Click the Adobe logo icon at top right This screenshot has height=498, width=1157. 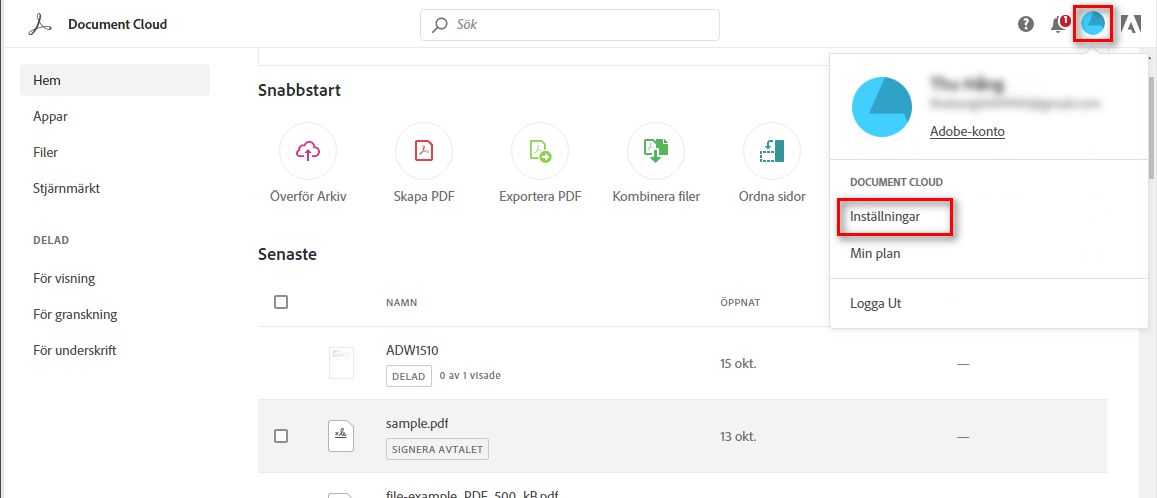click(x=1130, y=24)
